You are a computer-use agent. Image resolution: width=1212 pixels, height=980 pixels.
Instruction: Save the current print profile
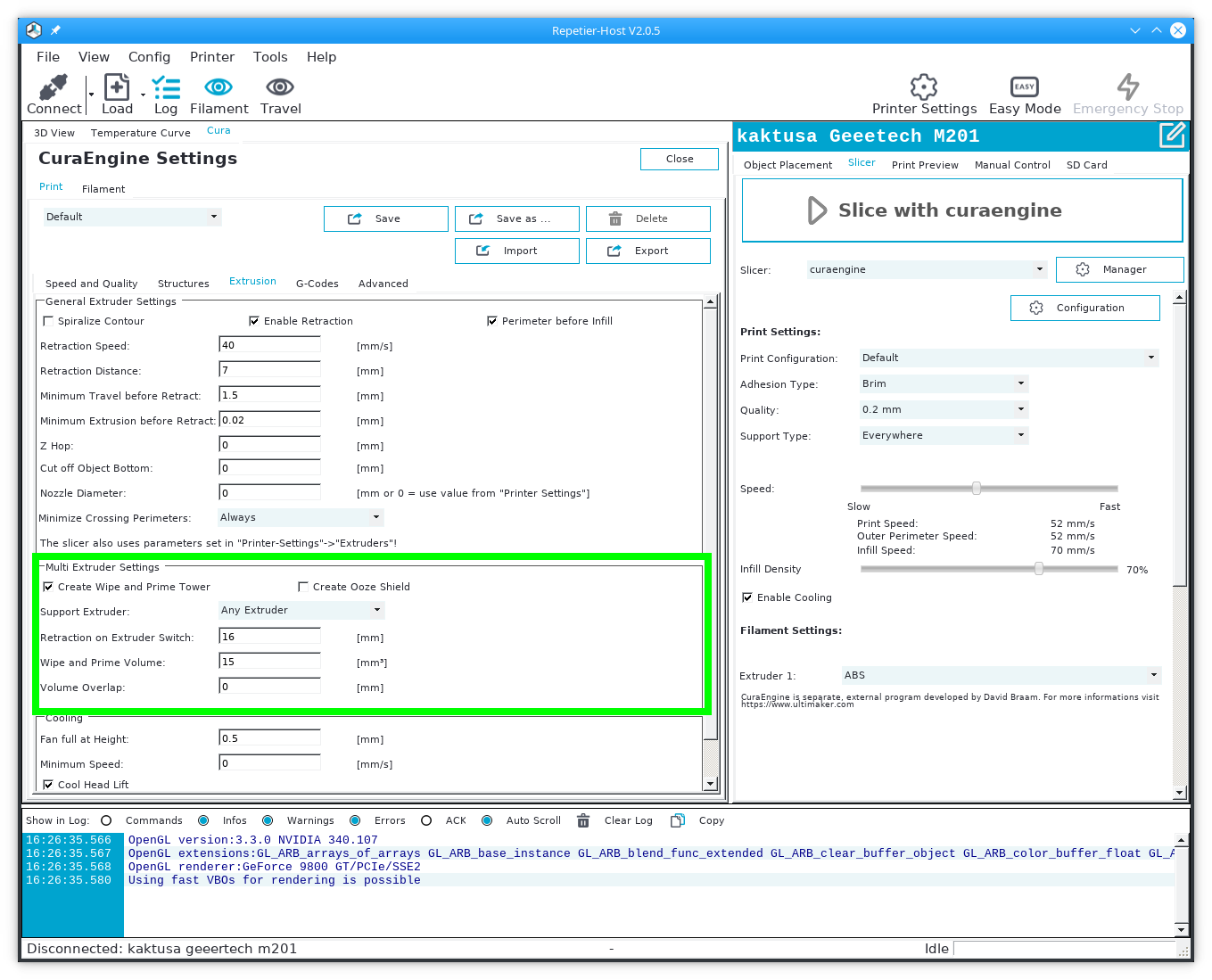(x=386, y=218)
